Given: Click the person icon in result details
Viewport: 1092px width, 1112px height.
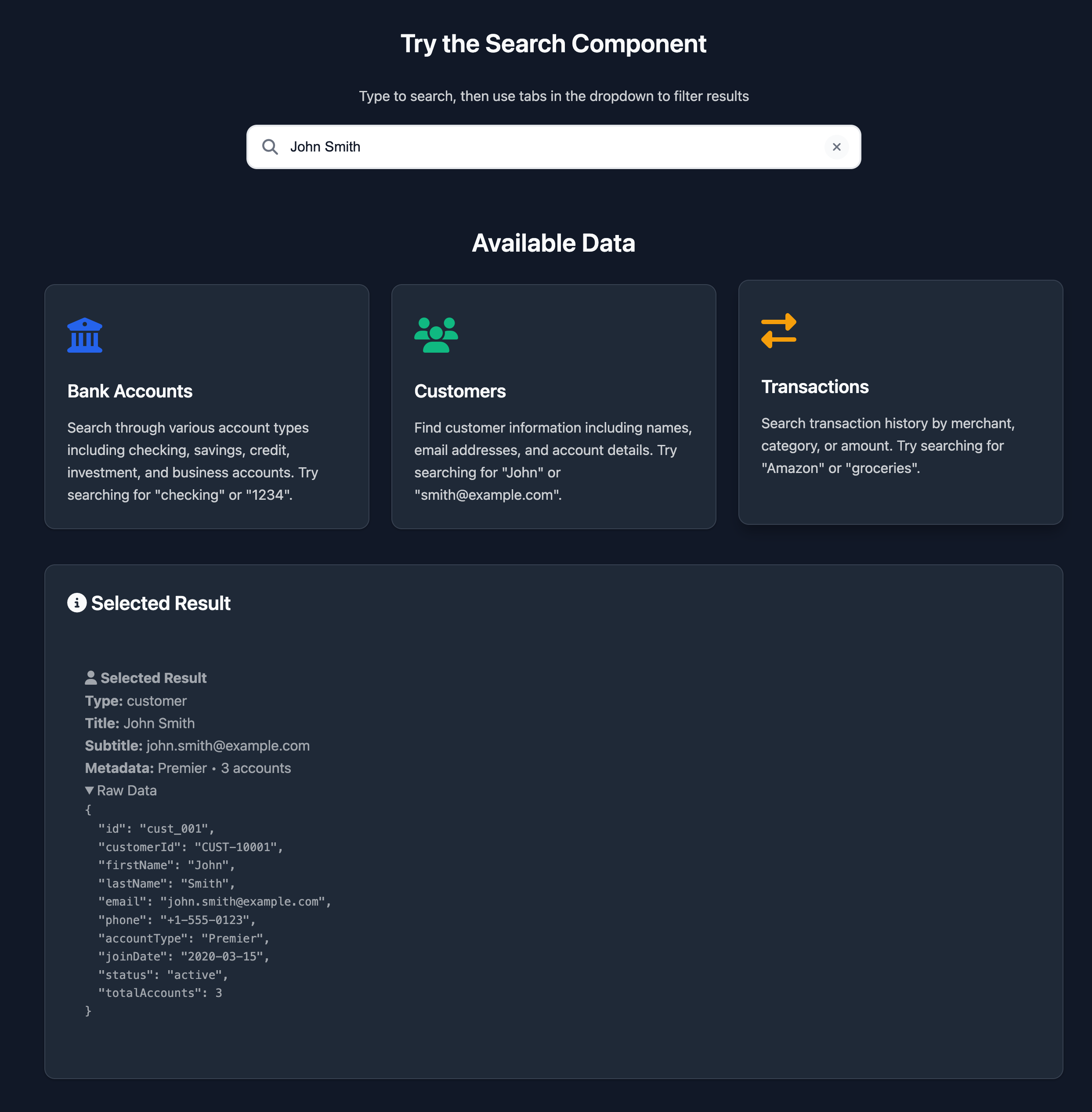Looking at the screenshot, I should coord(90,678).
